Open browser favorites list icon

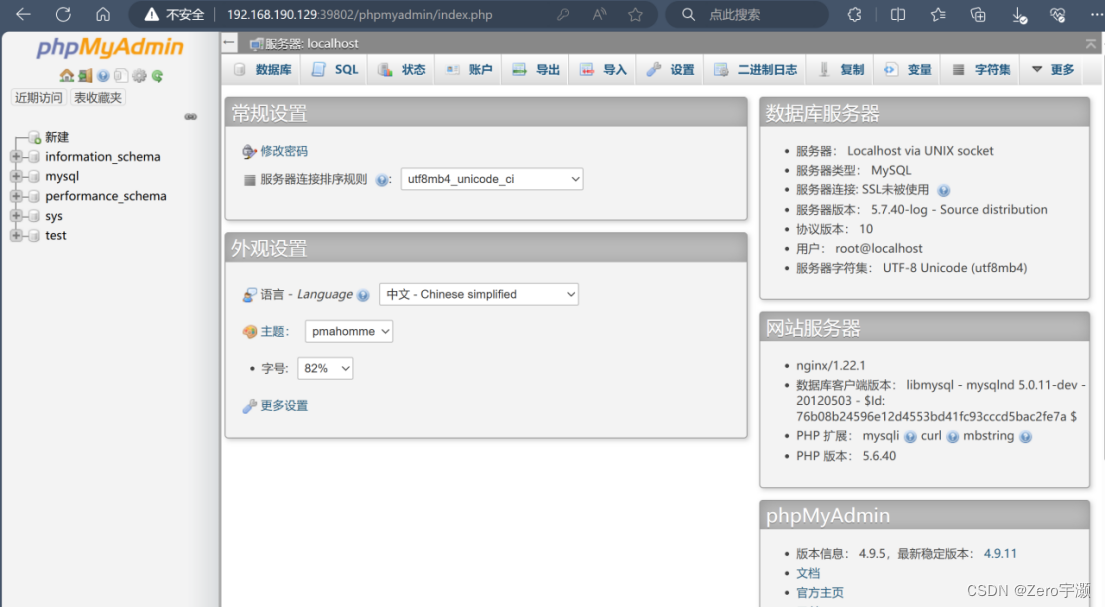[938, 14]
